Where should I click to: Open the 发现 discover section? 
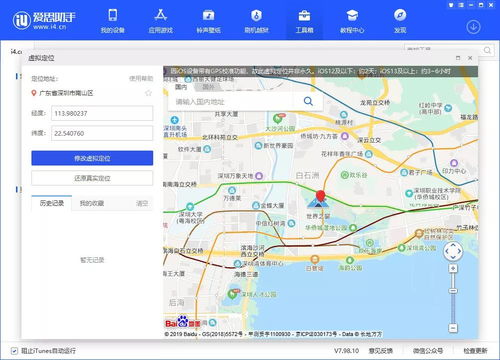pyautogui.click(x=400, y=21)
